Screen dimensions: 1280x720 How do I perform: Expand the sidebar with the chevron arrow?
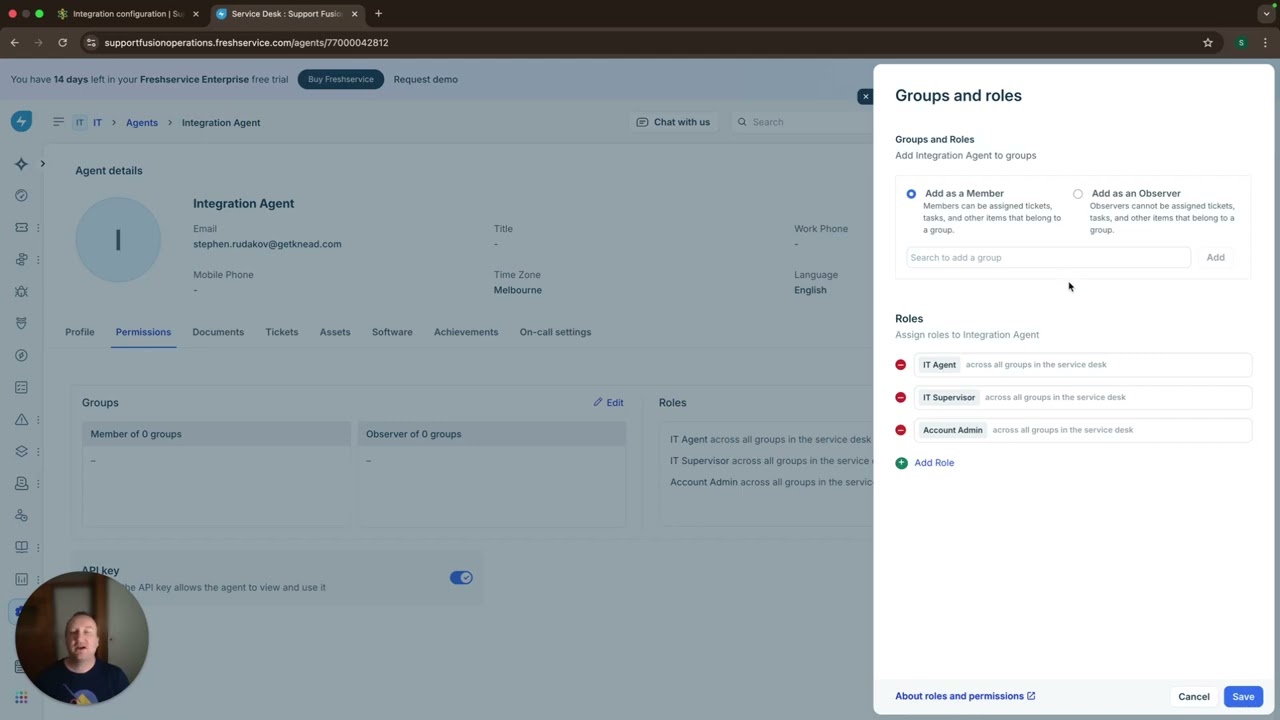(42, 163)
